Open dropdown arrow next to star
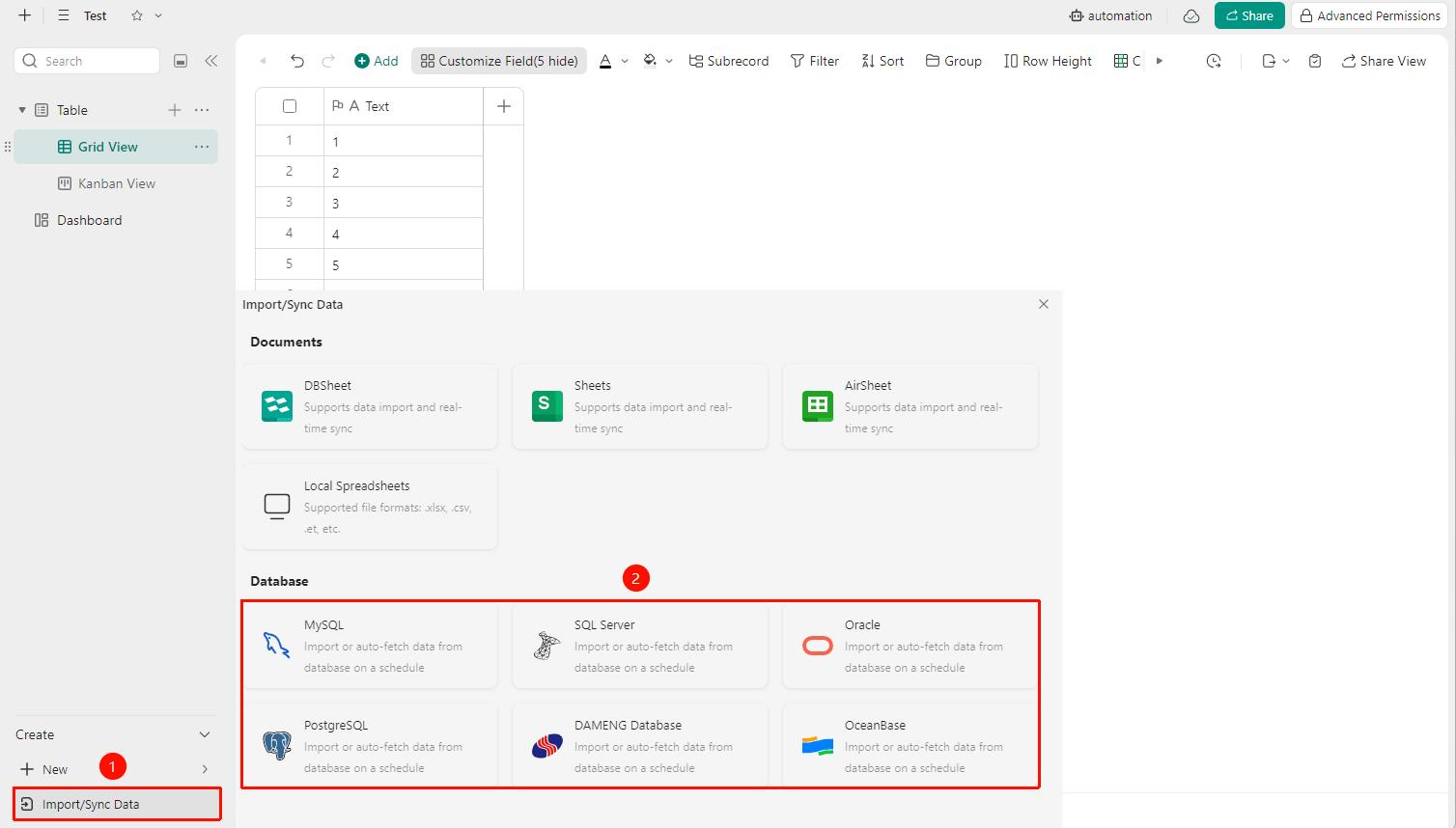The height and width of the screenshot is (828, 1456). (x=158, y=15)
